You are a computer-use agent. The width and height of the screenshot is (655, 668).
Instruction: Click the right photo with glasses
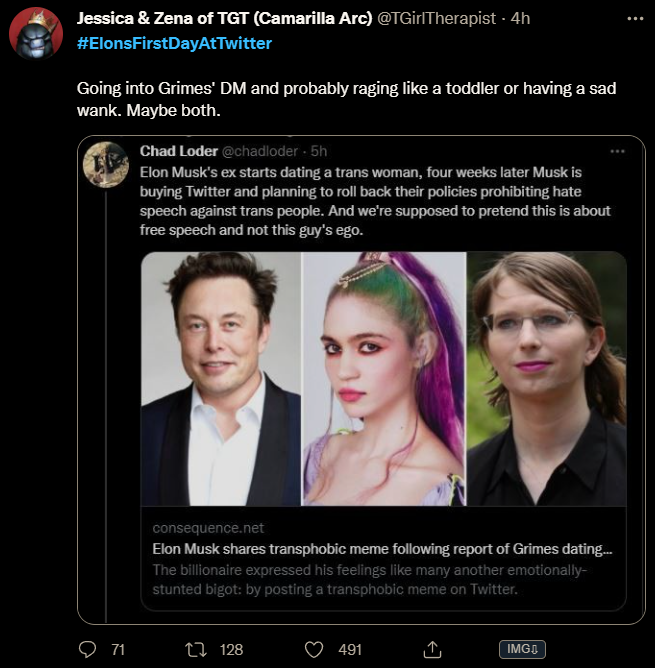click(547, 378)
